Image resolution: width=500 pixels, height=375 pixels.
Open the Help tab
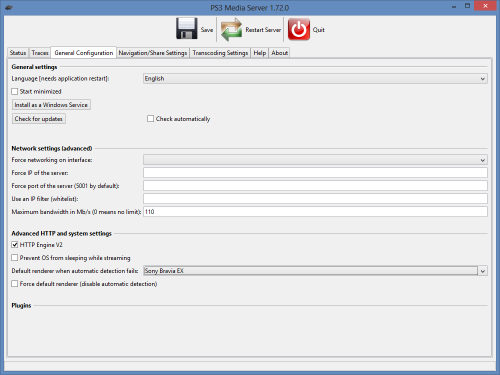pos(259,53)
